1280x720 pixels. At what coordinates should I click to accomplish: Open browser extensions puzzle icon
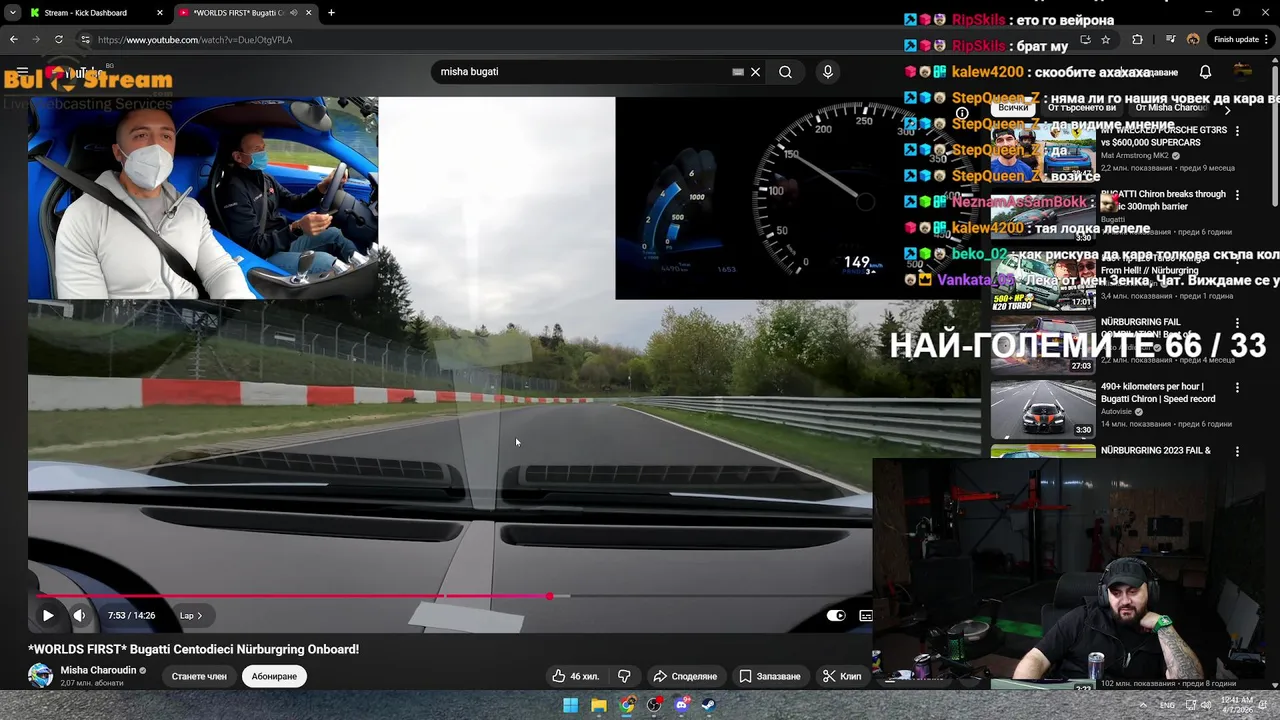[1137, 40]
